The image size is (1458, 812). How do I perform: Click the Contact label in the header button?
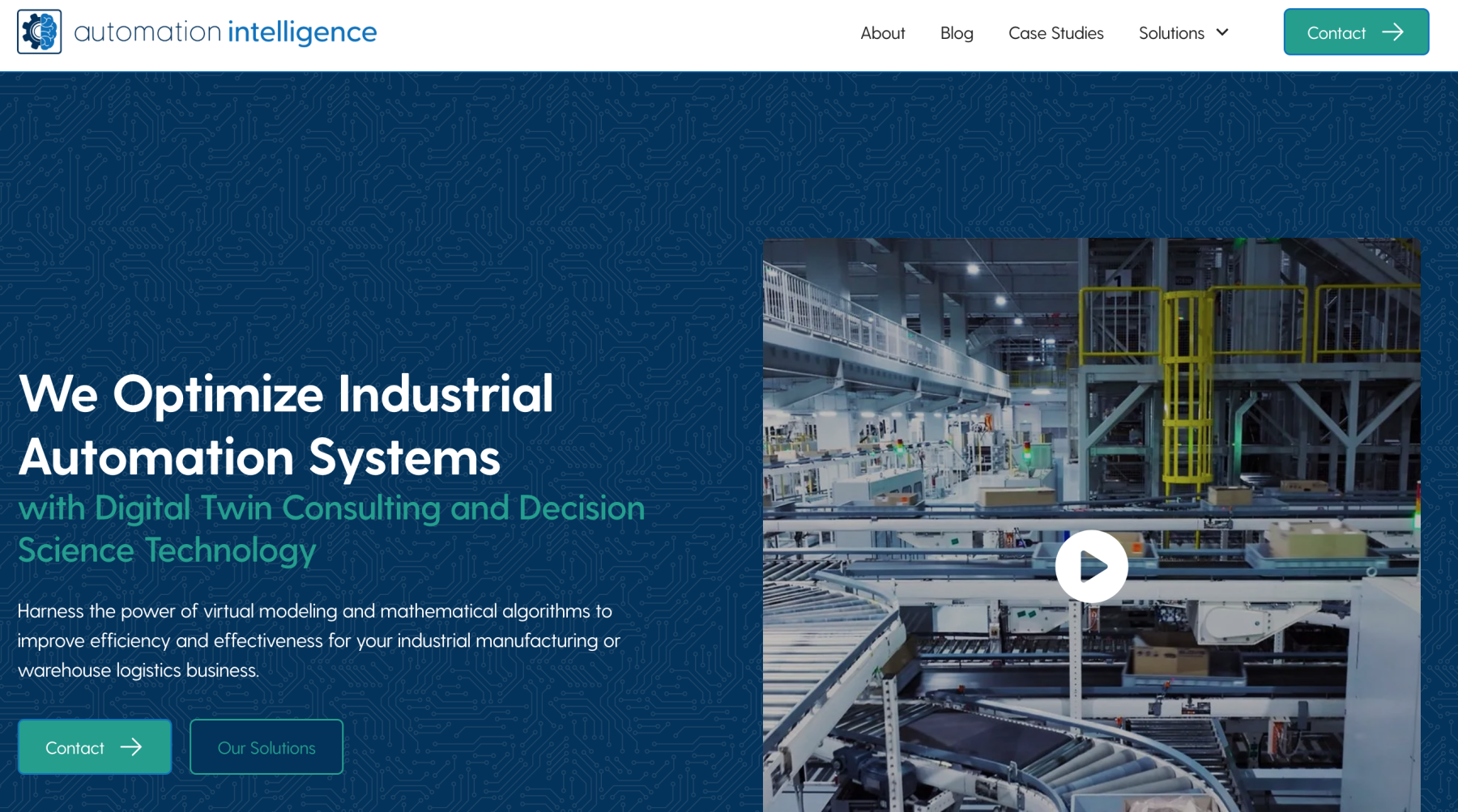point(1336,33)
